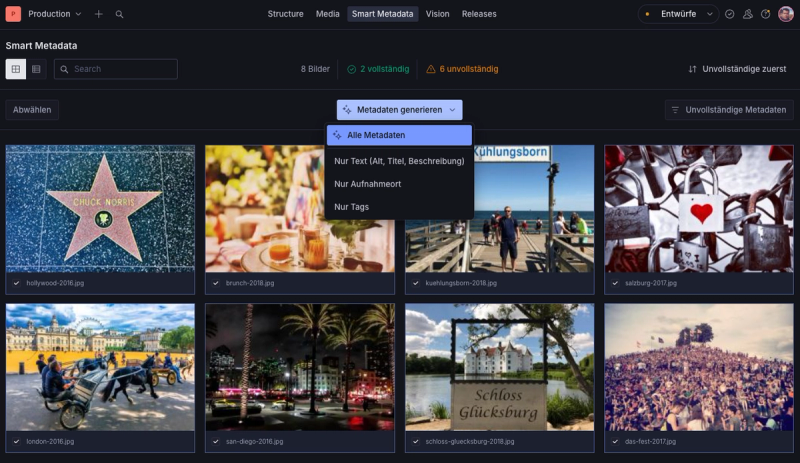800x463 pixels.
Task: Open the Vision tab
Action: click(438, 14)
